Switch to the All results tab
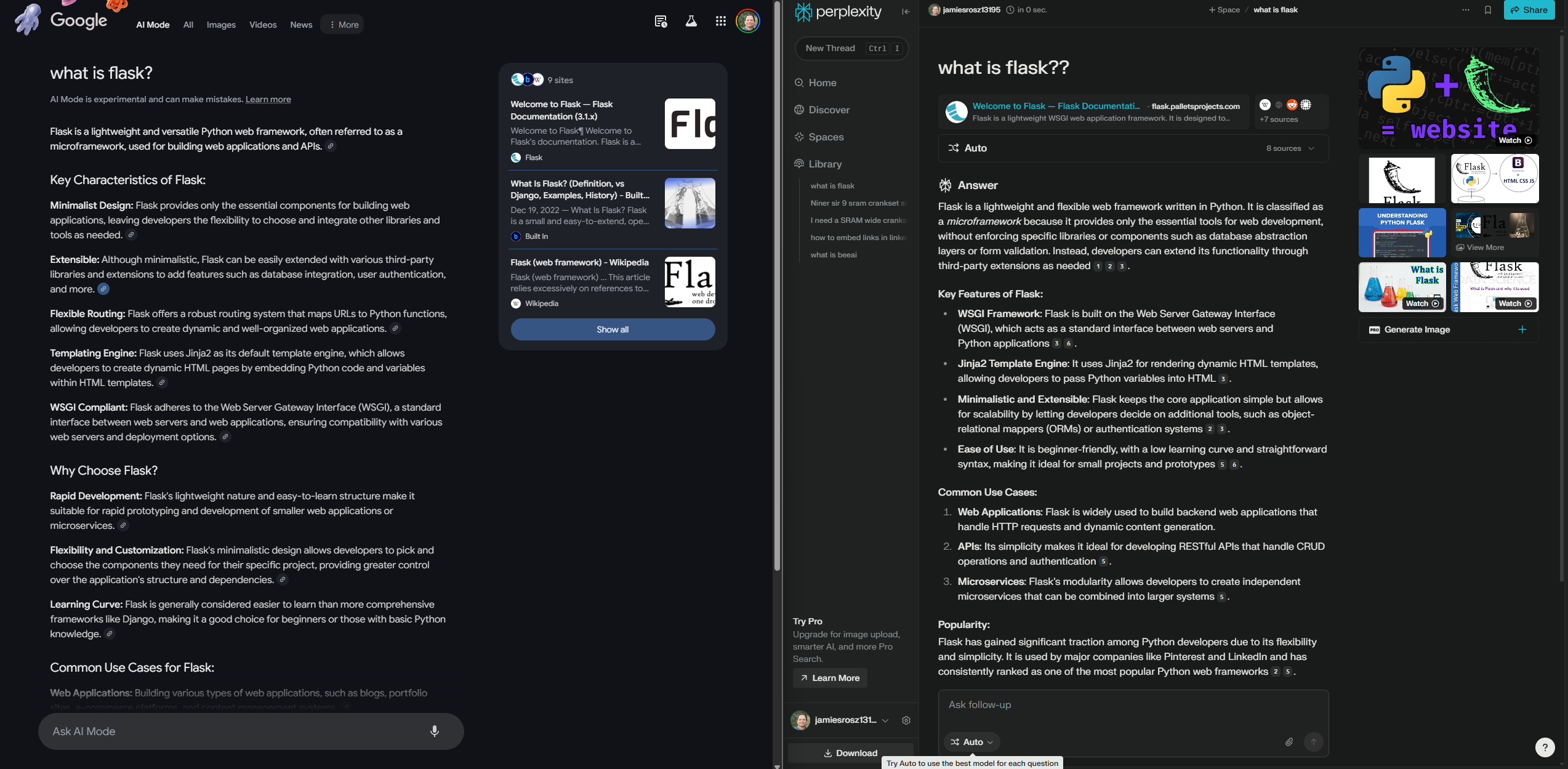 pos(188,25)
